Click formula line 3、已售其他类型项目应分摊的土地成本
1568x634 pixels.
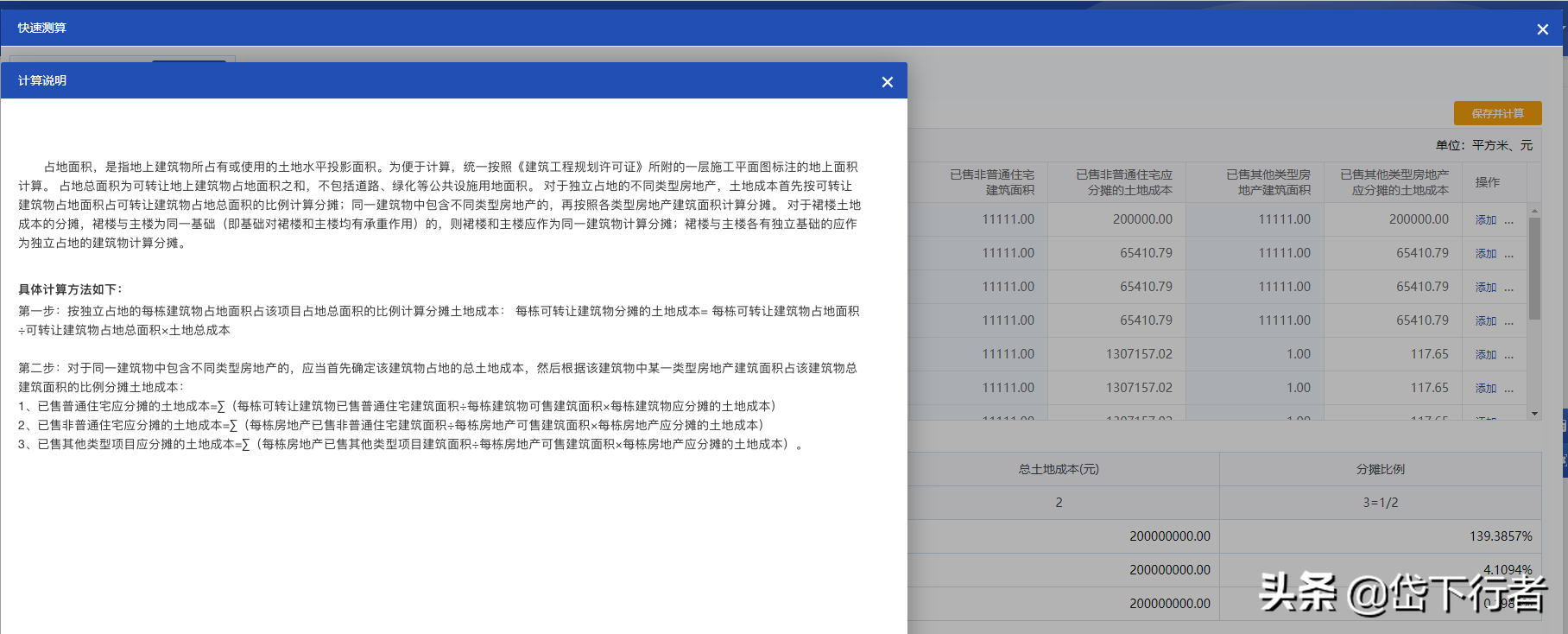(x=411, y=444)
